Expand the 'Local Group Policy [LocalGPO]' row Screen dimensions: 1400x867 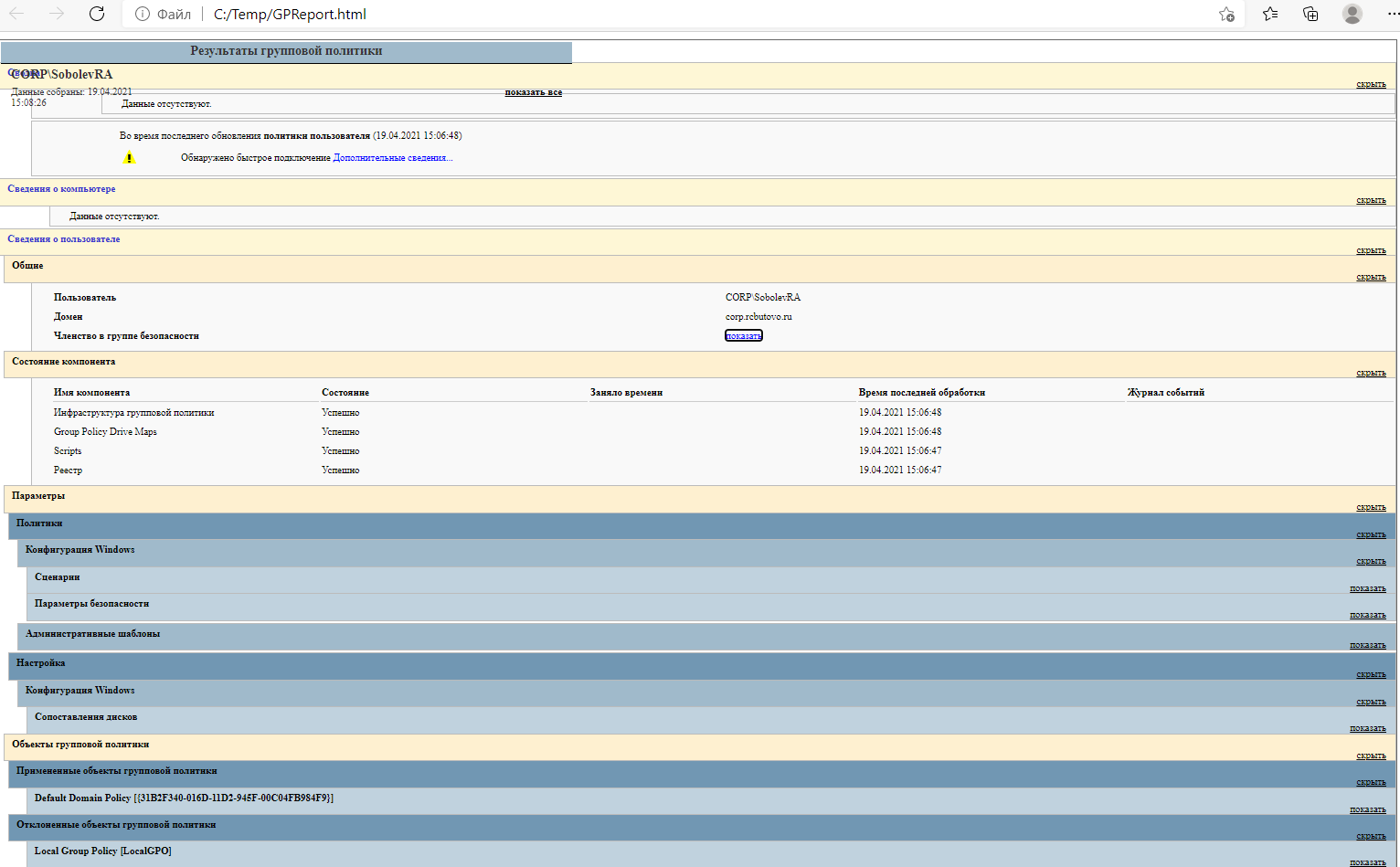(1368, 862)
